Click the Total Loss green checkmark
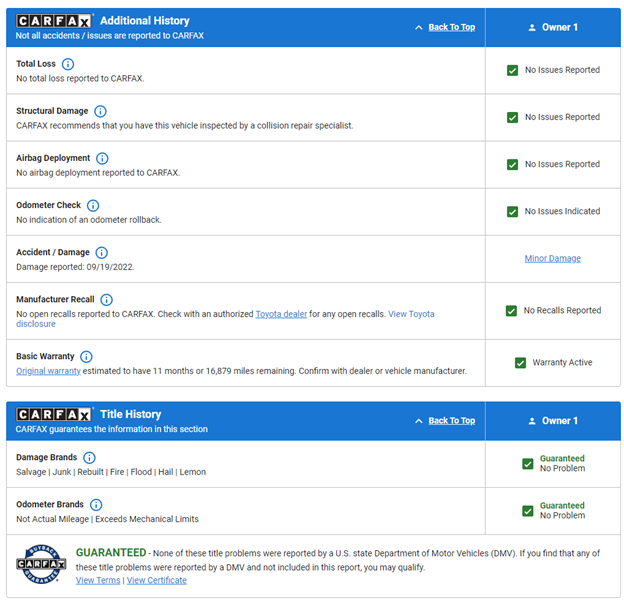 [513, 70]
